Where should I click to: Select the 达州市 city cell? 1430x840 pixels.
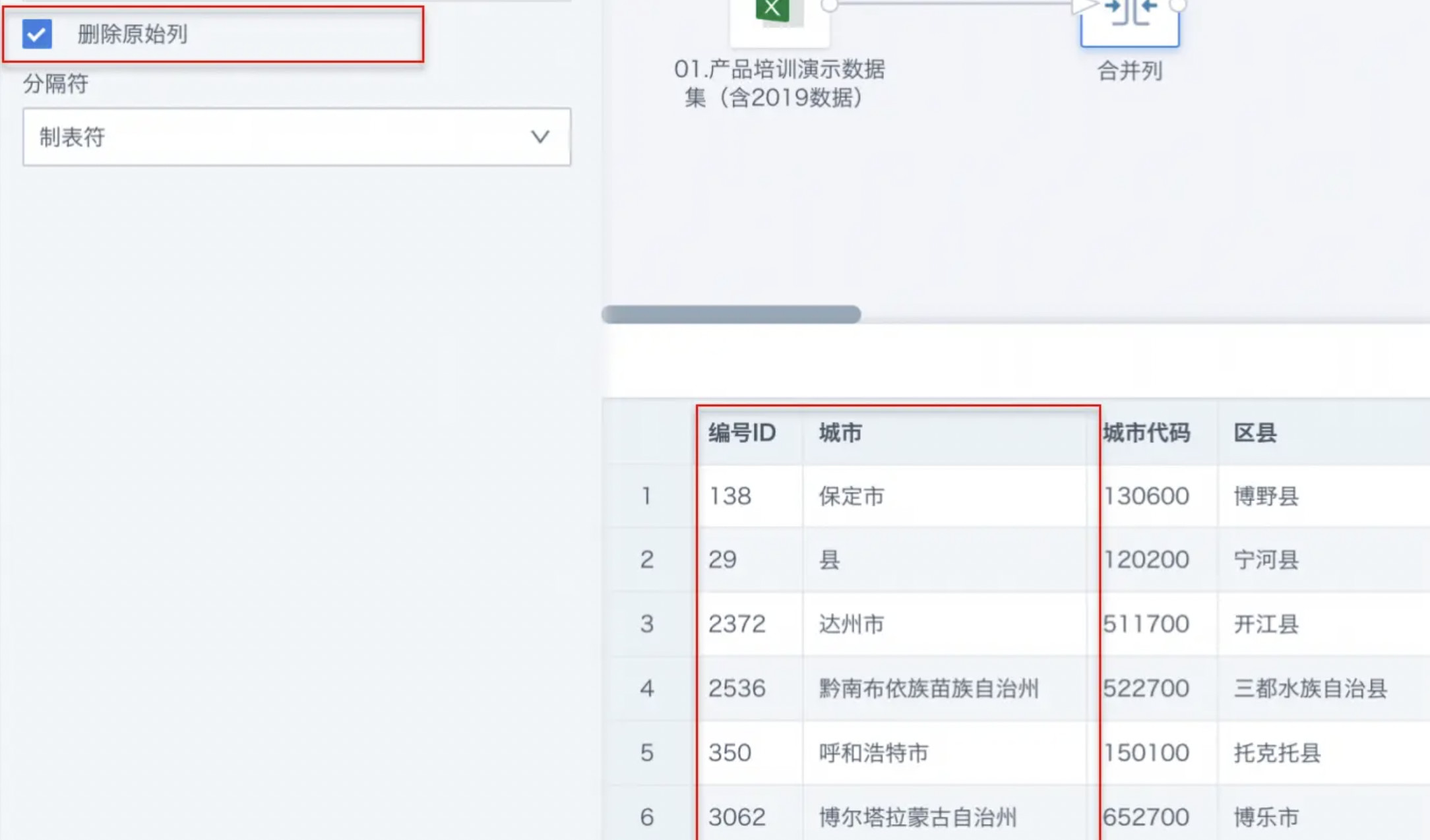click(944, 624)
